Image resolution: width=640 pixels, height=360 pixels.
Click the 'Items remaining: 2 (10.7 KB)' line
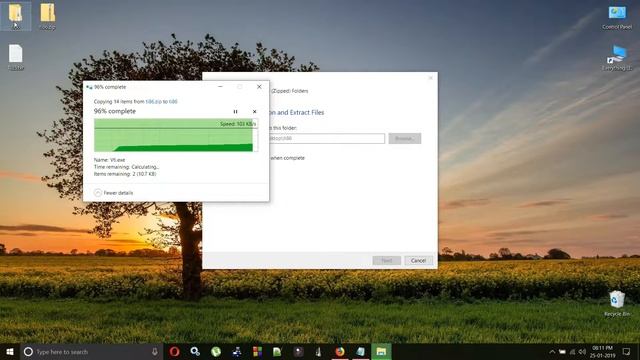click(125, 174)
